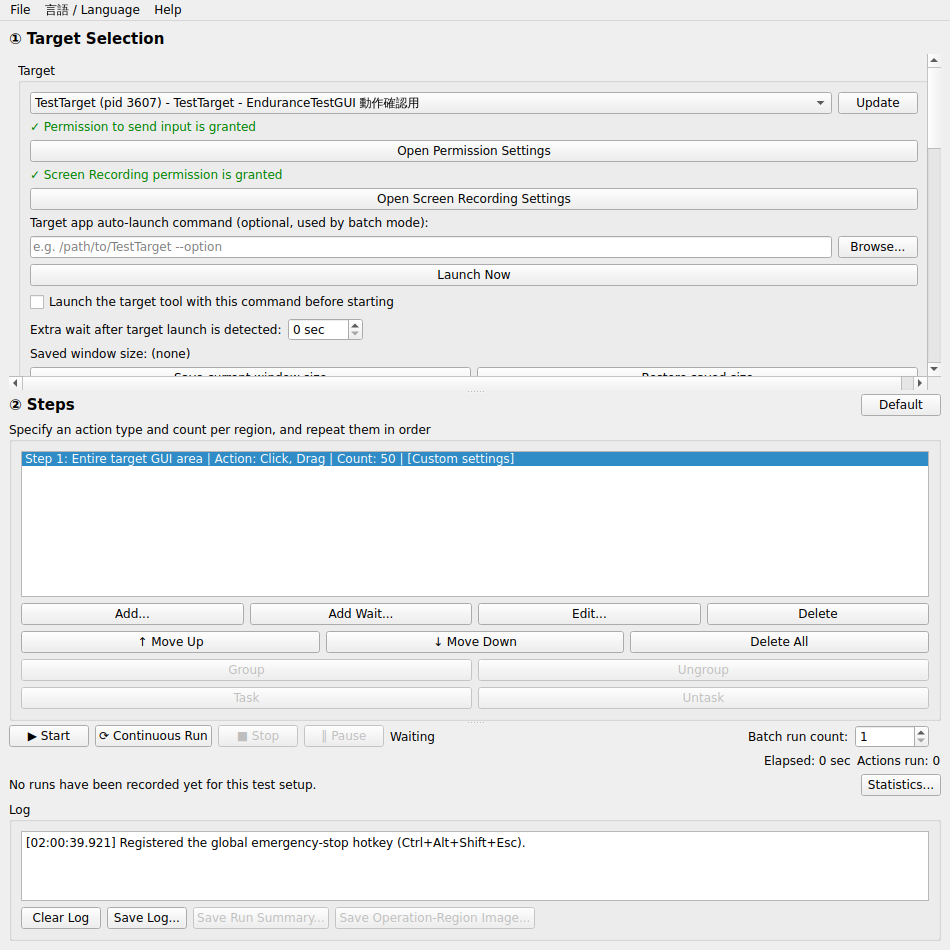Click the Batch run count field
Image resolution: width=950 pixels, height=950 pixels.
[x=885, y=737]
